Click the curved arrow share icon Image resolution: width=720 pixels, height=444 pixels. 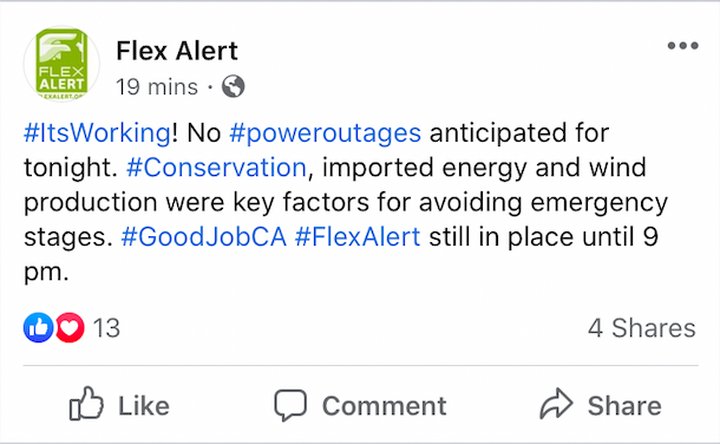[x=556, y=404]
